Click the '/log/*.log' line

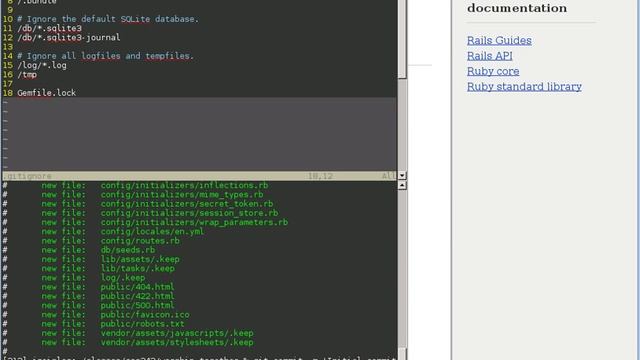tap(42, 65)
